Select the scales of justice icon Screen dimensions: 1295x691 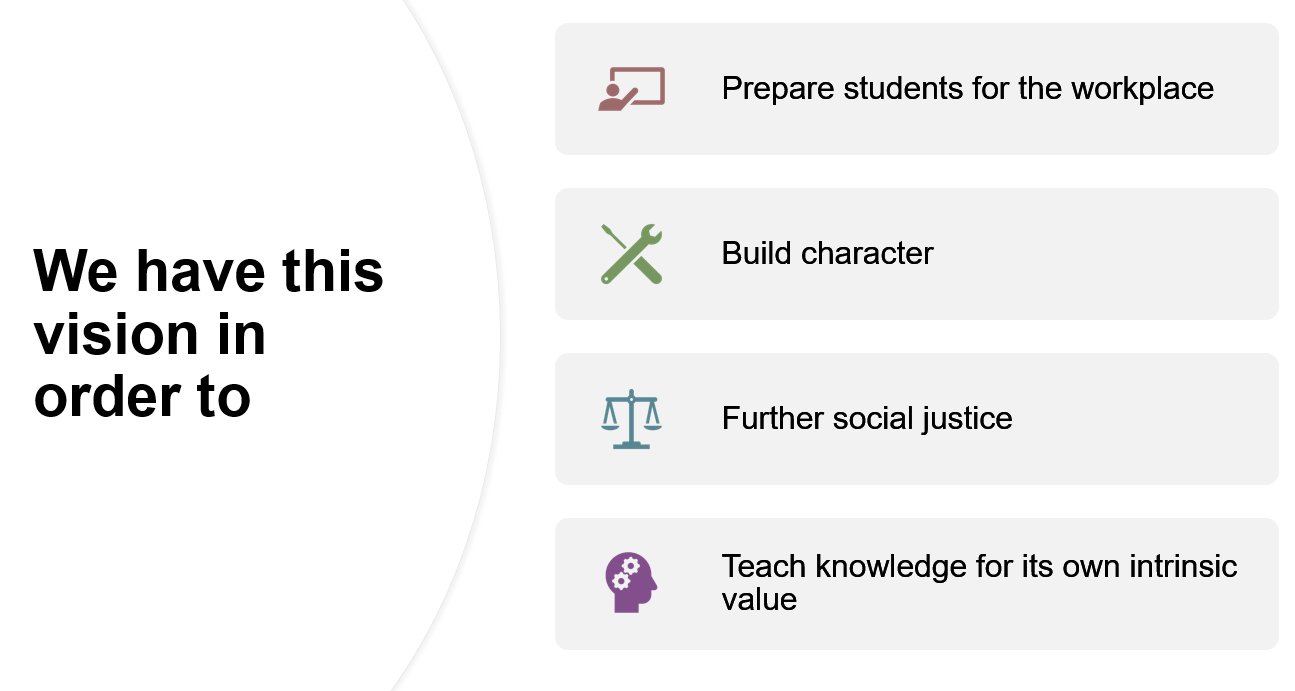point(631,419)
